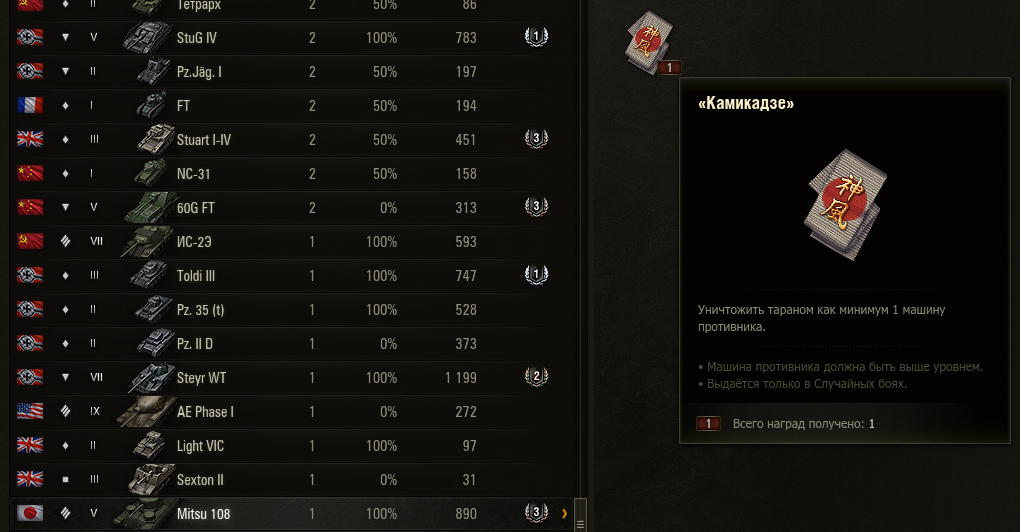Click the mastery badge on Stuart I-IV row
Screen dimensions: 1020x532
coord(536,139)
